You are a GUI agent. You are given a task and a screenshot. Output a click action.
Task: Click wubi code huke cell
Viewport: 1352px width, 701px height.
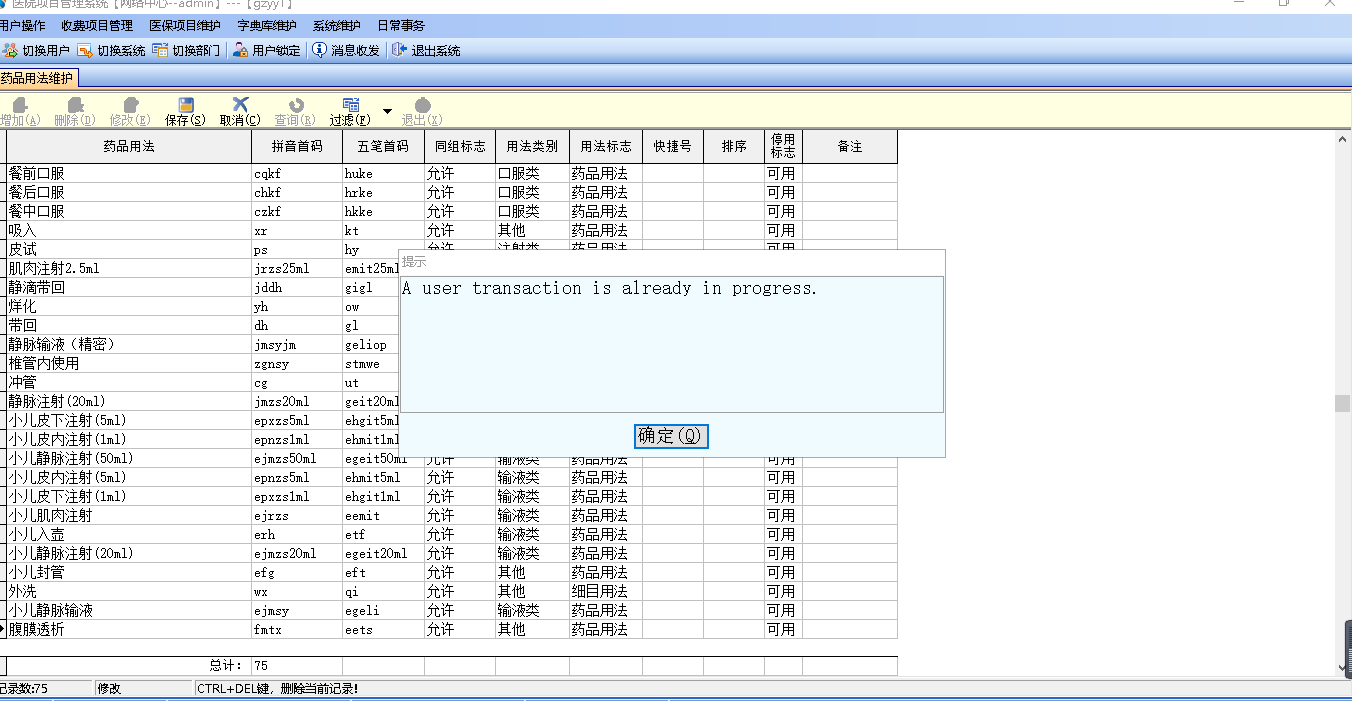[x=383, y=174]
